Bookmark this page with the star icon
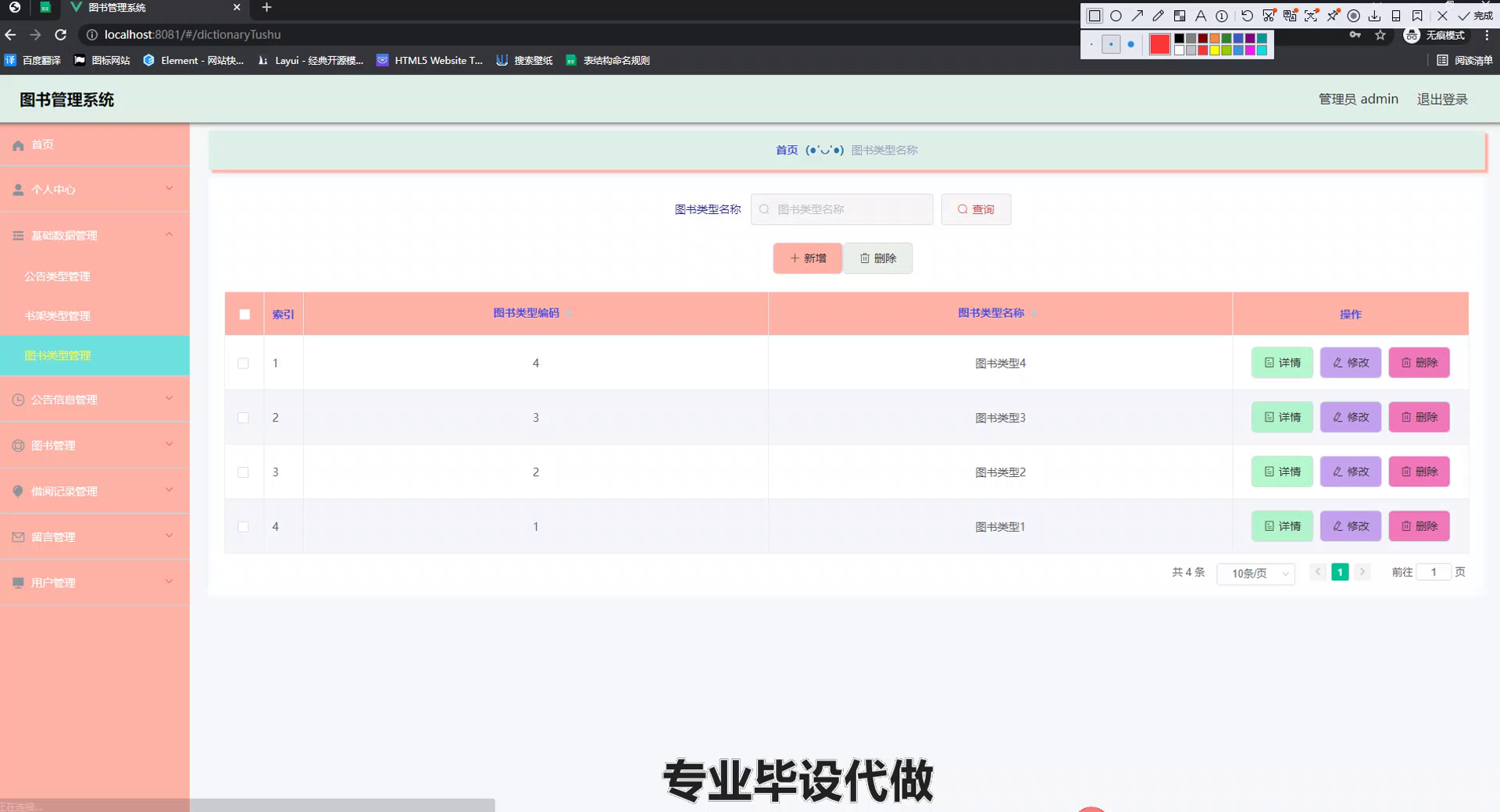The width and height of the screenshot is (1500, 812). [1380, 35]
